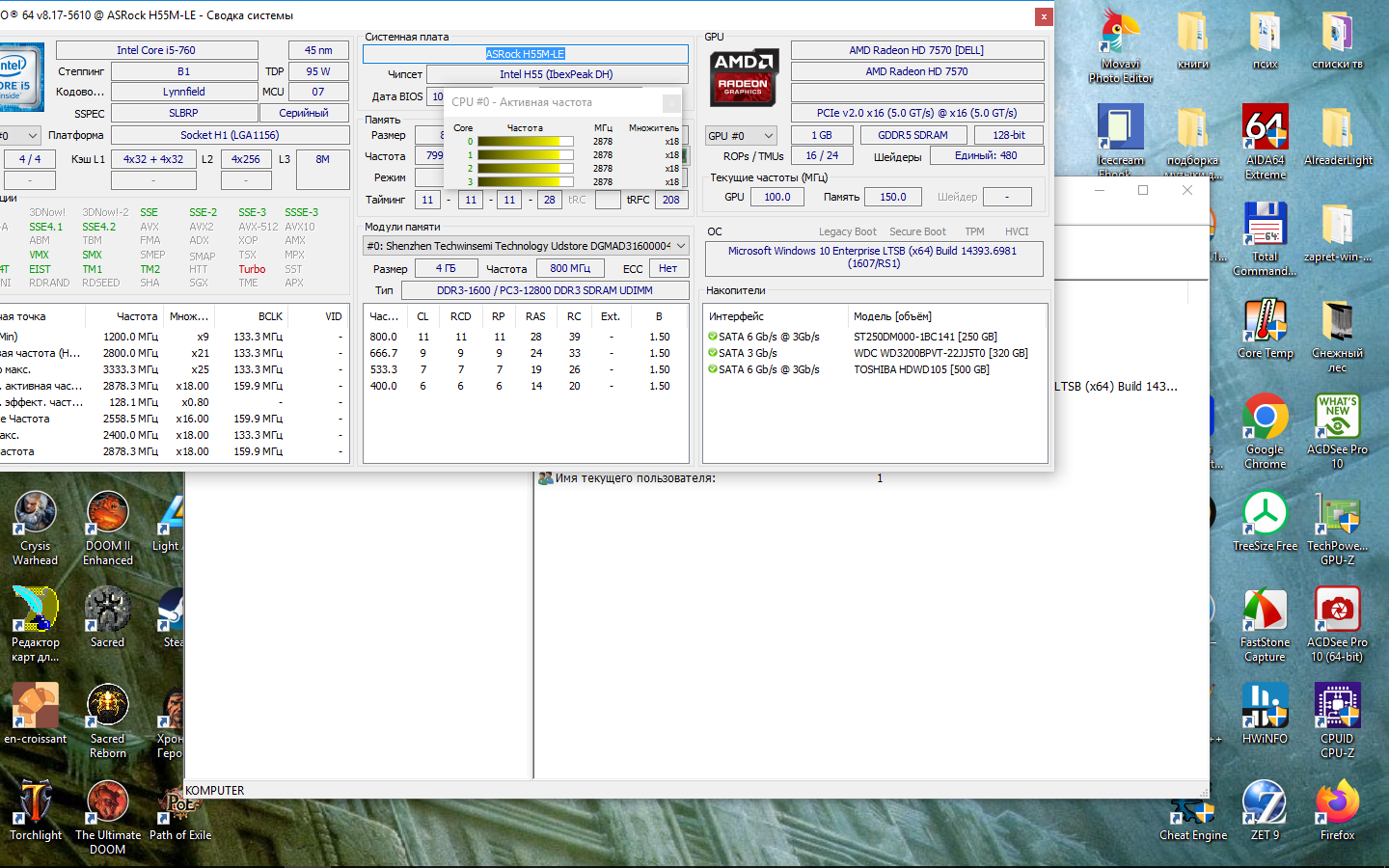This screenshot has width=1389, height=868.
Task: Select ST250DM000-1BC141 drive row
Action: 875,337
